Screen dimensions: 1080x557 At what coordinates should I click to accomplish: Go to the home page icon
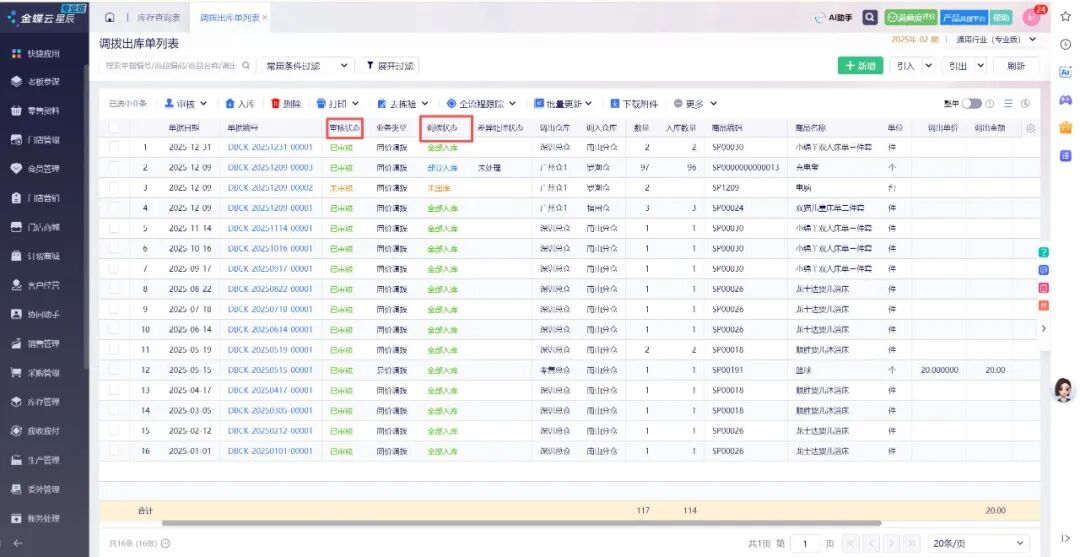click(110, 17)
